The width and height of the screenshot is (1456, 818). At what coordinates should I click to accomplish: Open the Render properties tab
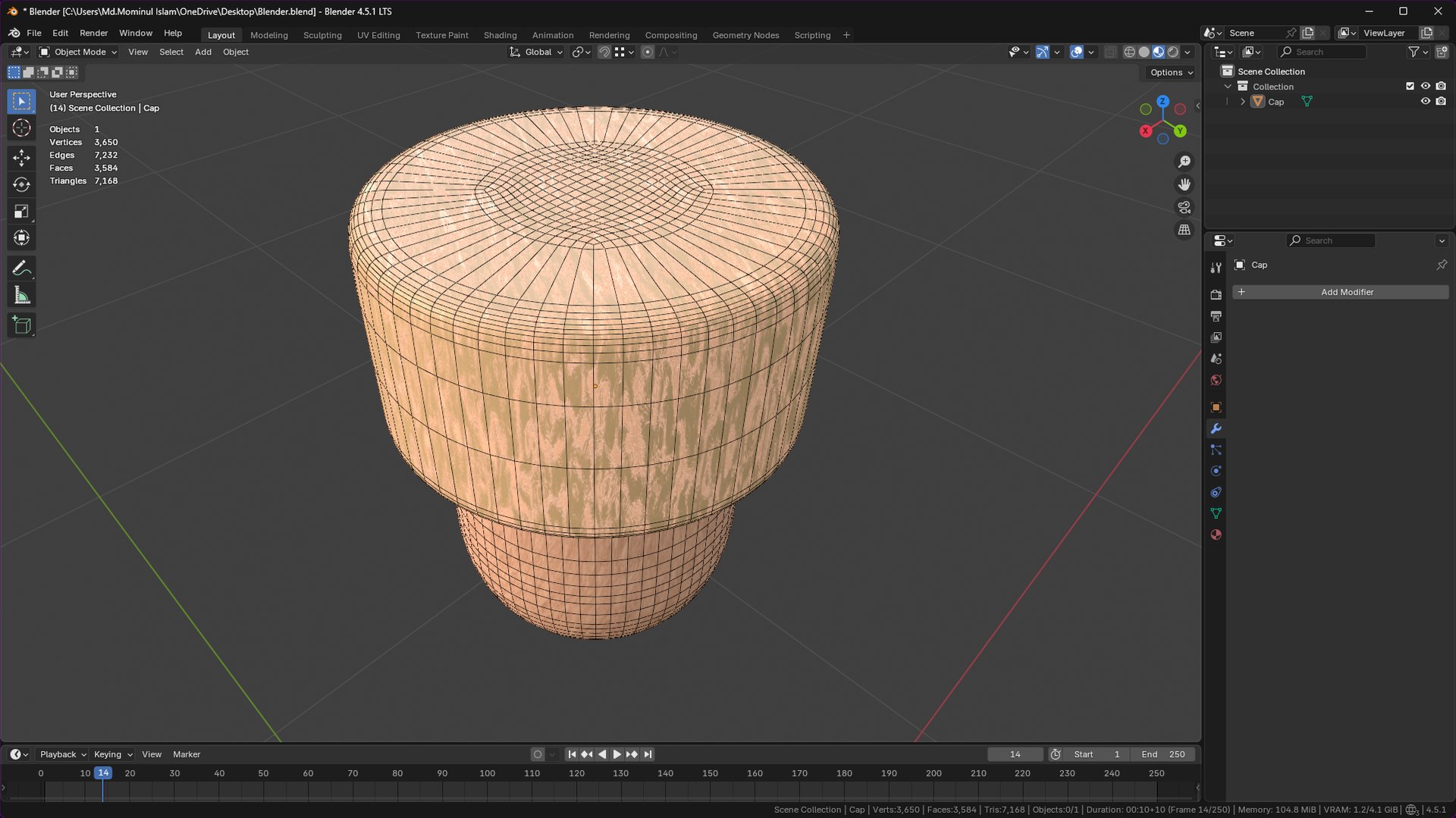(x=1216, y=294)
